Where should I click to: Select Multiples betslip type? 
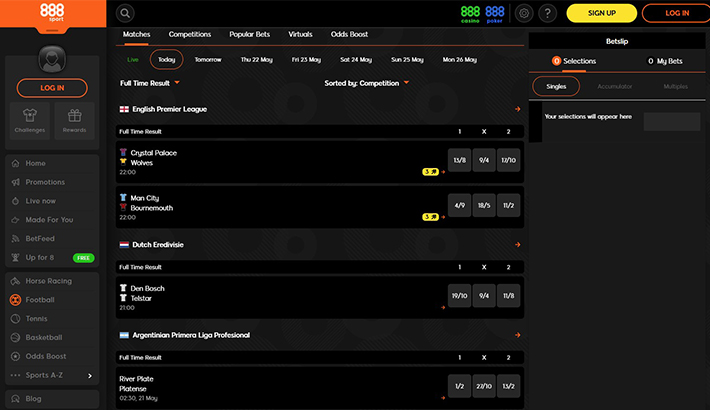tap(676, 87)
